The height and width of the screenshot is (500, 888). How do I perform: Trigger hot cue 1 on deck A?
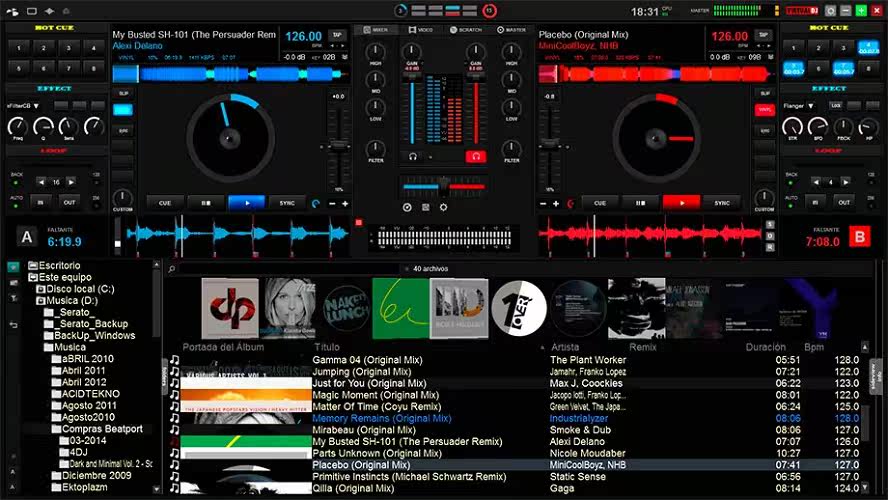click(19, 48)
